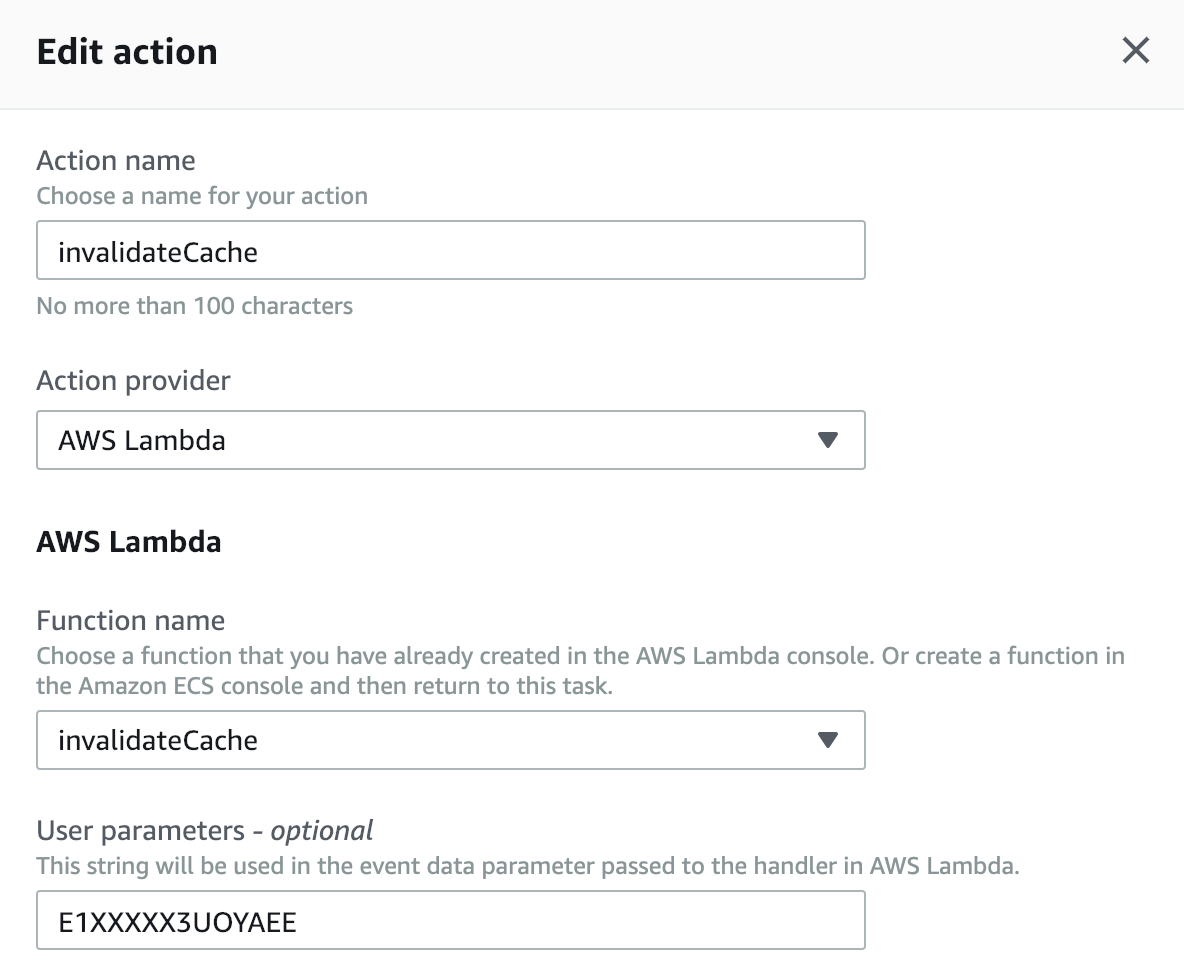Click the Action provider dropdown arrow icon
1184x970 pixels.
[827, 440]
